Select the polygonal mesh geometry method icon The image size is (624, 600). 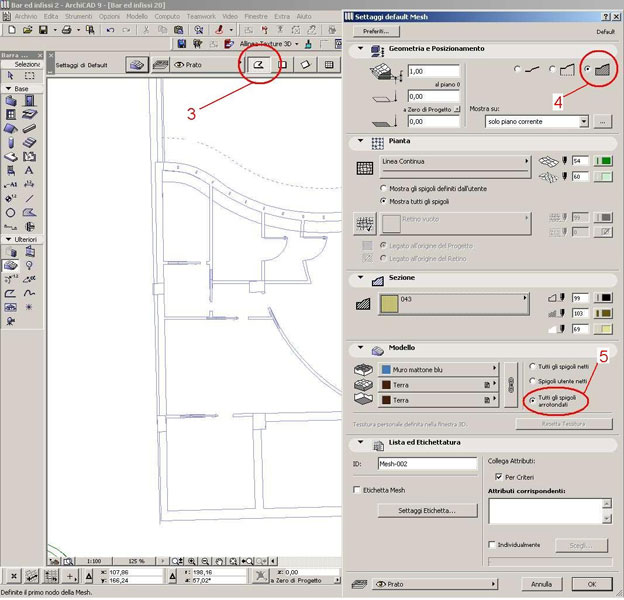coord(257,65)
